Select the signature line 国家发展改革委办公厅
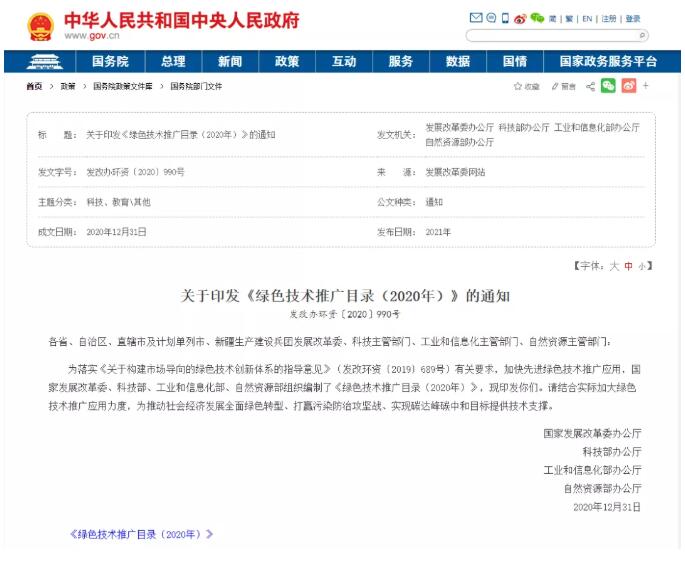This screenshot has height=572, width=685. coord(592,433)
